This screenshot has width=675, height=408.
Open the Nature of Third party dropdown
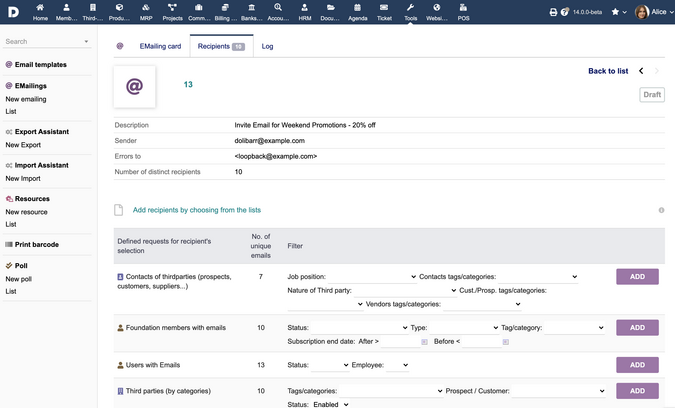point(405,291)
